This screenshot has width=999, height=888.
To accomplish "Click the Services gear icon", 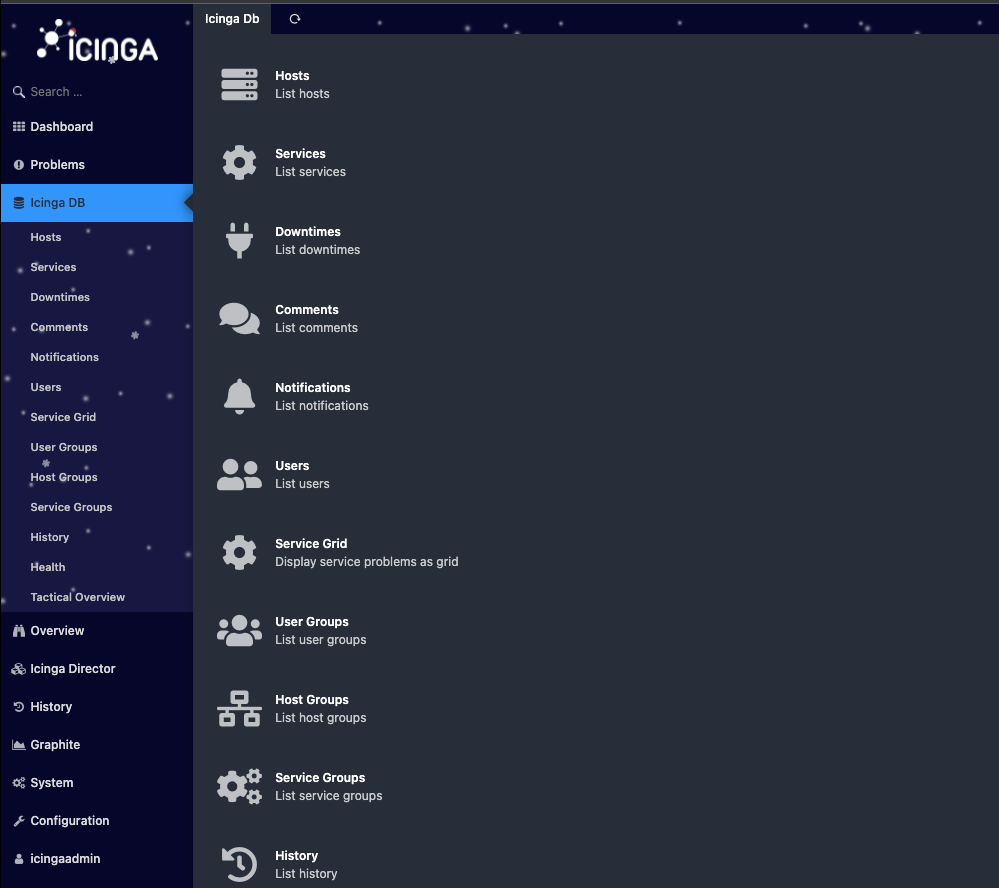I will coord(240,162).
